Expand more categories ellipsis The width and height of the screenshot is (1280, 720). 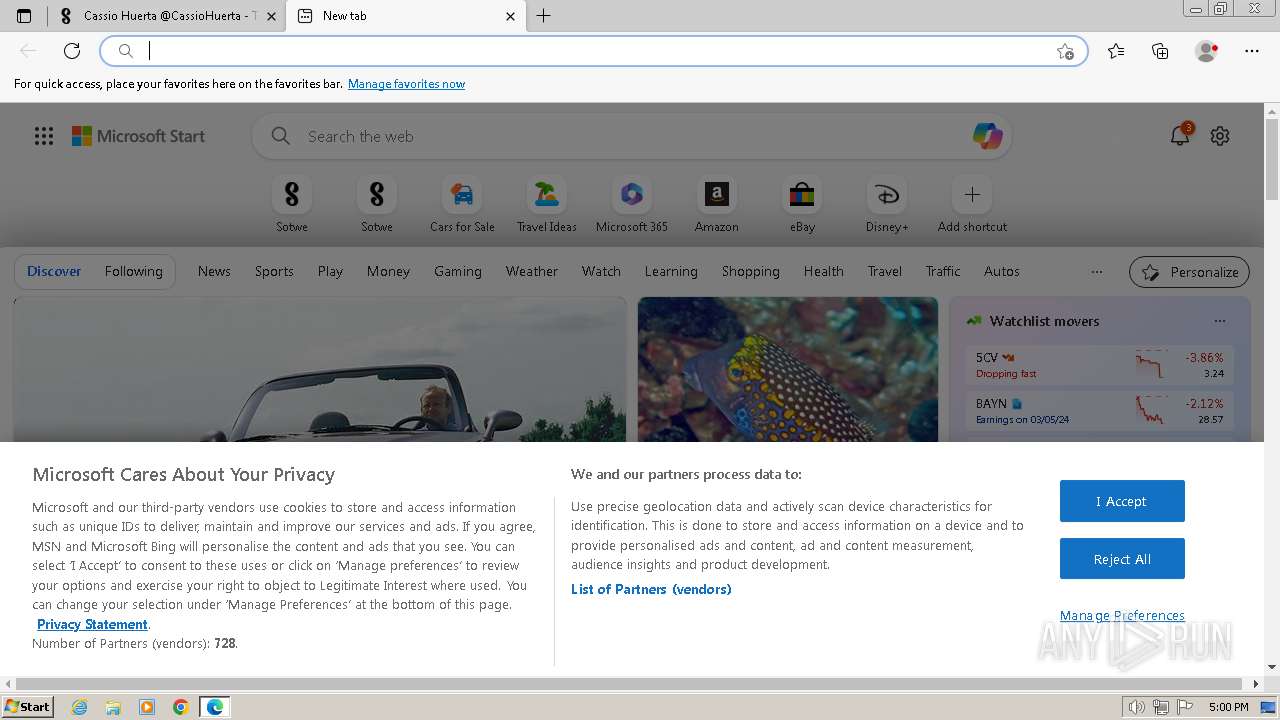coord(1097,272)
